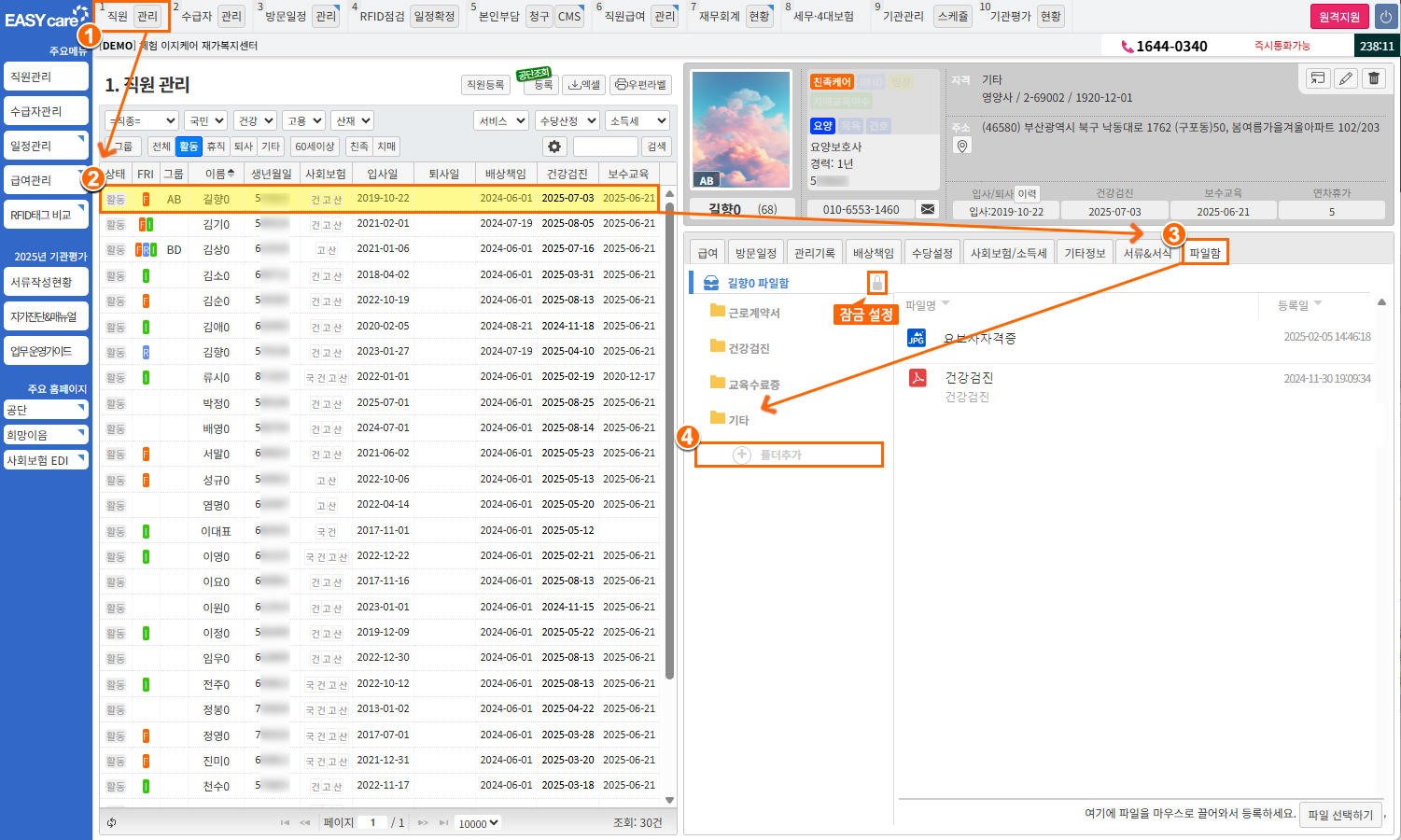Click the refresh icon below staff table
The width and height of the screenshot is (1401, 840).
(x=112, y=822)
